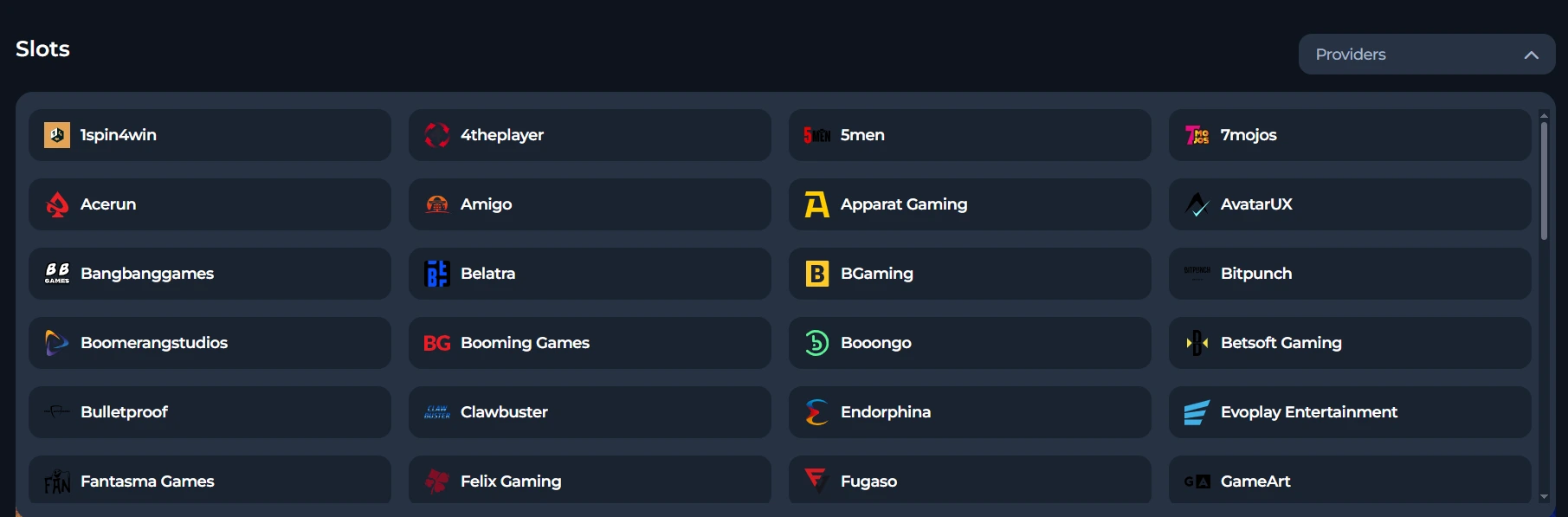Image resolution: width=1568 pixels, height=517 pixels.
Task: Open the Providers selector
Action: (x=1425, y=54)
